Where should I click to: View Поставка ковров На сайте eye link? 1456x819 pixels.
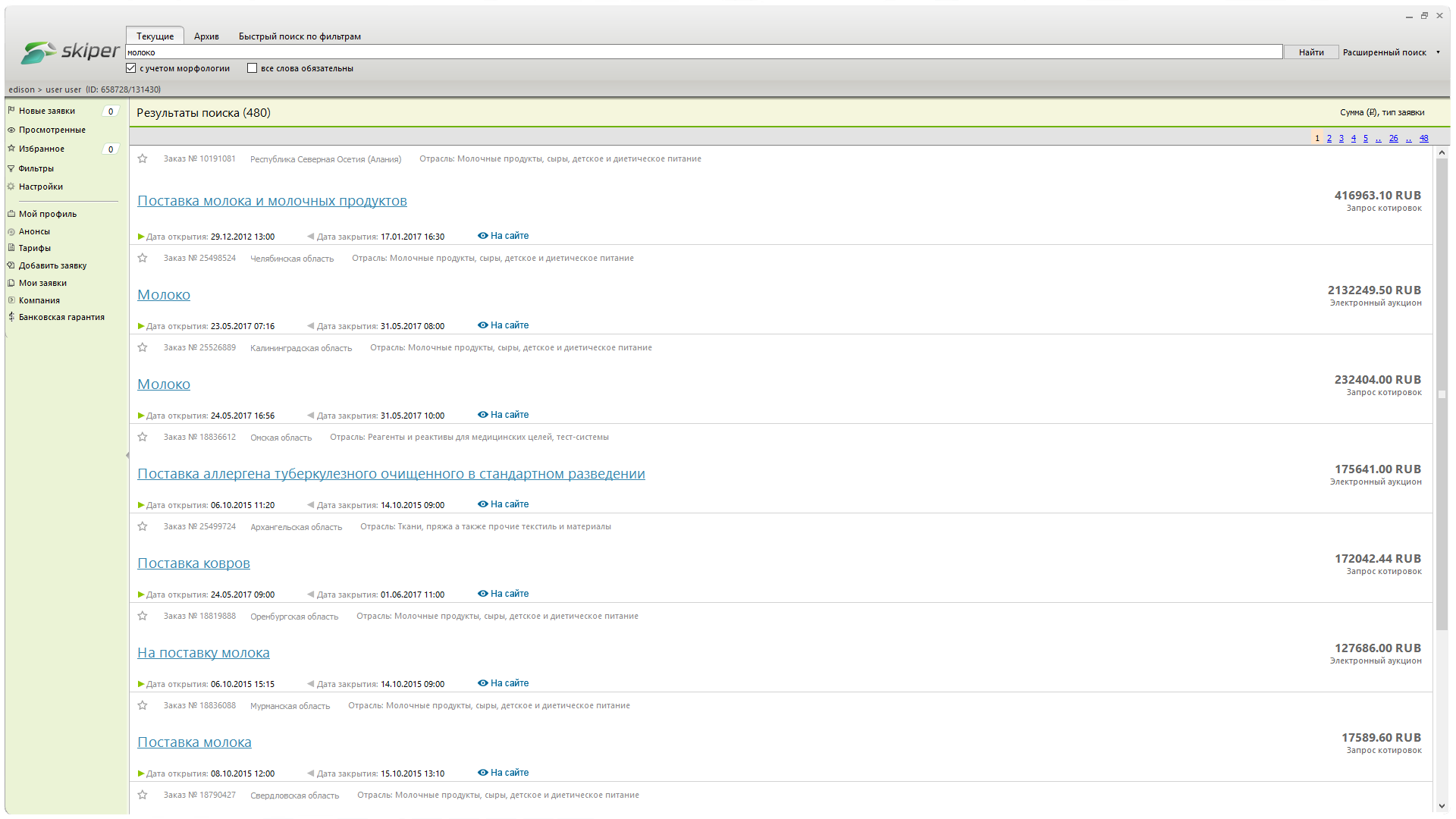click(x=482, y=594)
